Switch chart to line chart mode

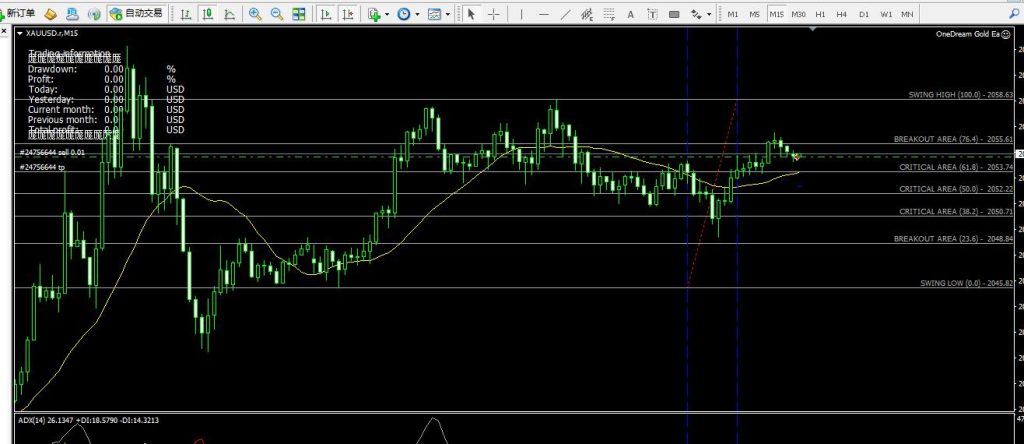click(231, 14)
